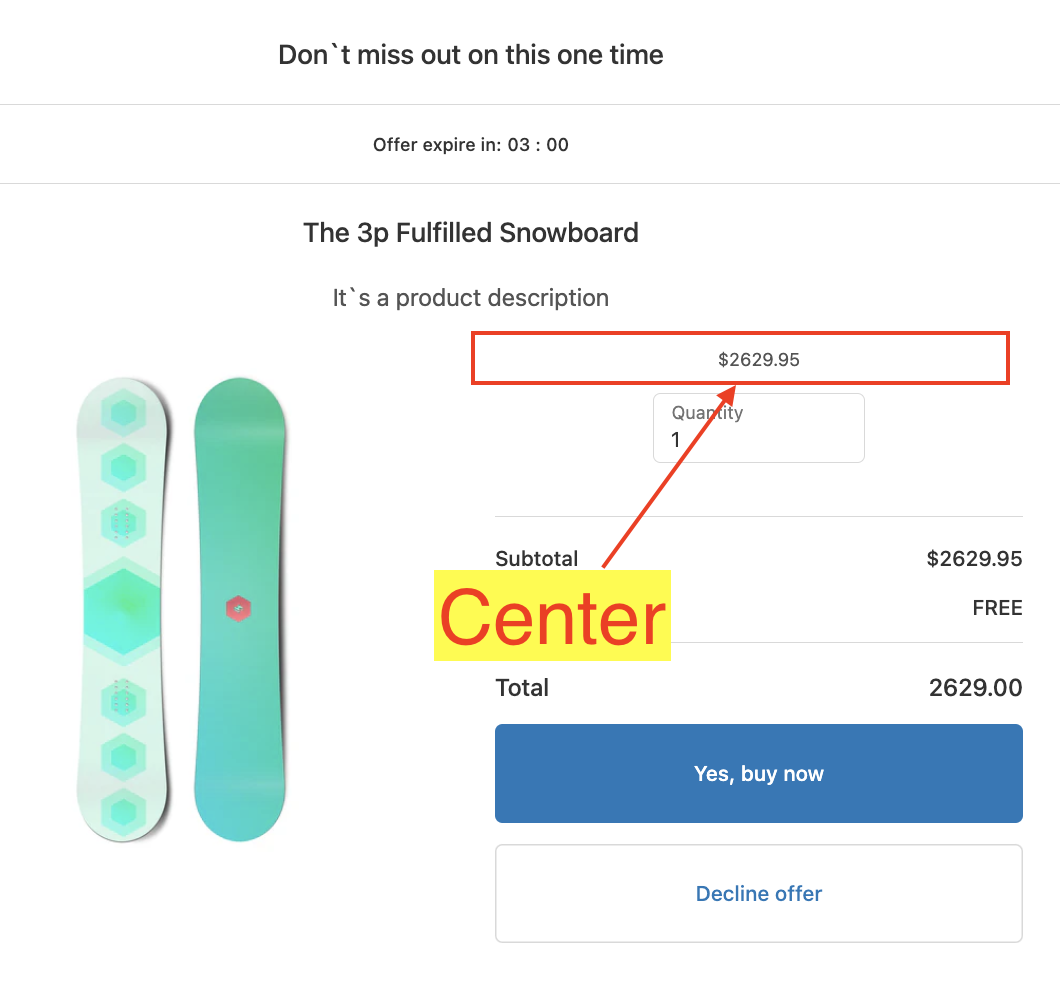Click the topmost hexagon on white snowboard
This screenshot has width=1060, height=984.
pos(123,412)
